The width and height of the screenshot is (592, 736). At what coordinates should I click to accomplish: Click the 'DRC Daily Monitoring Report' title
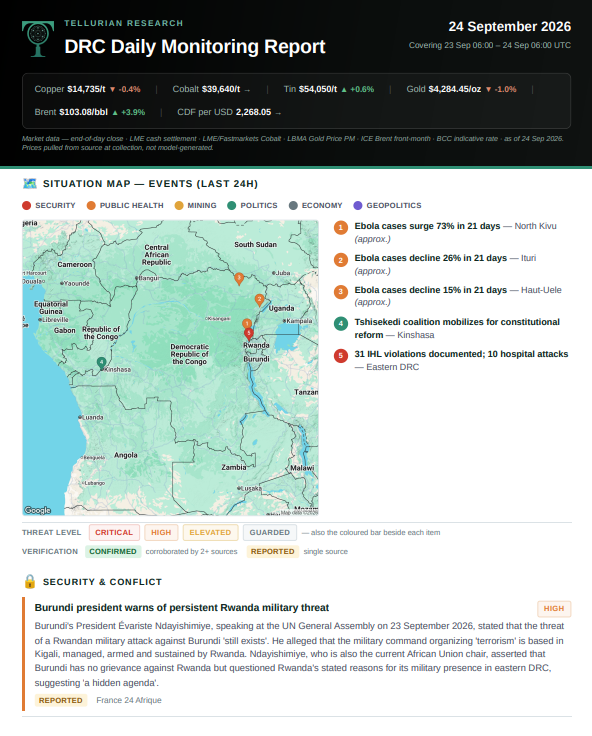[x=195, y=46]
